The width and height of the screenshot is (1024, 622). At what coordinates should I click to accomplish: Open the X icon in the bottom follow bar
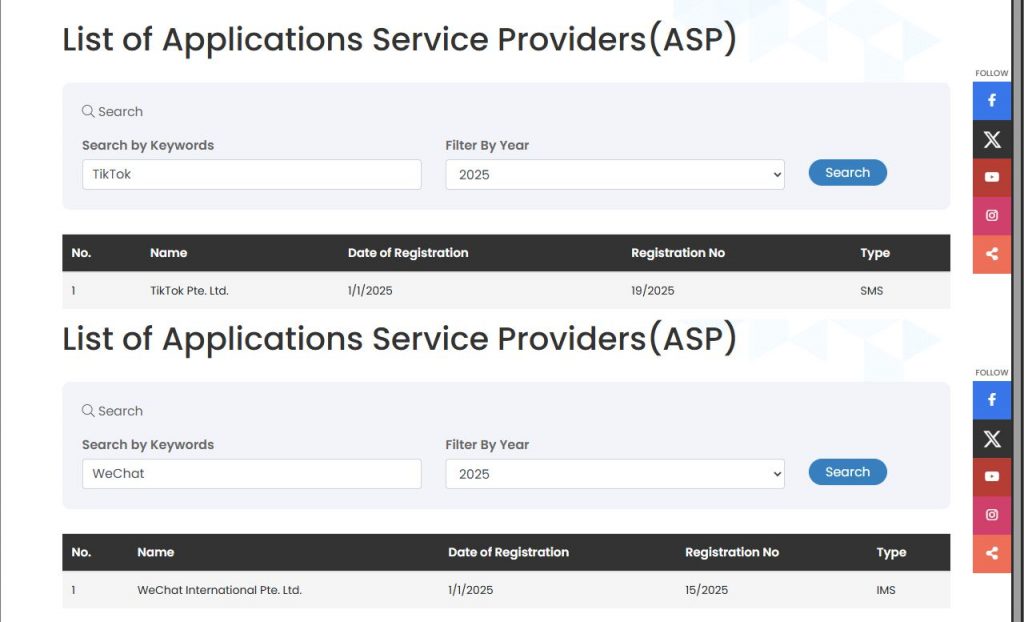pos(991,438)
